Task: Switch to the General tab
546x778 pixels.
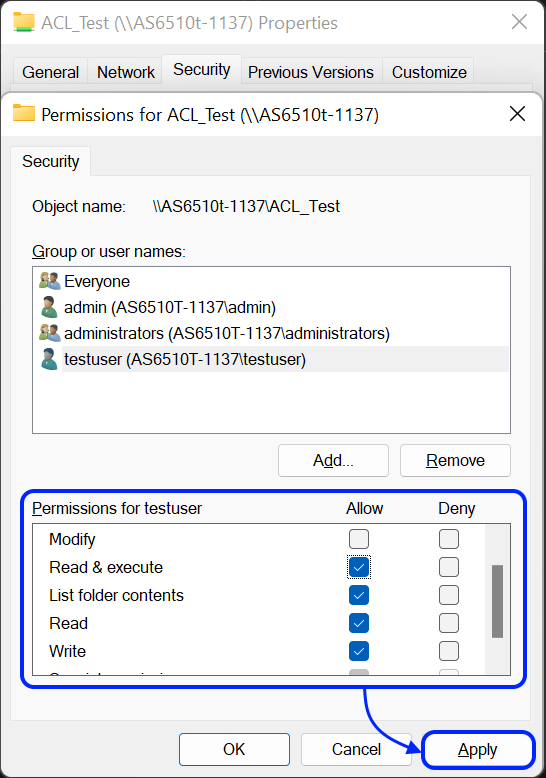Action: [51, 72]
